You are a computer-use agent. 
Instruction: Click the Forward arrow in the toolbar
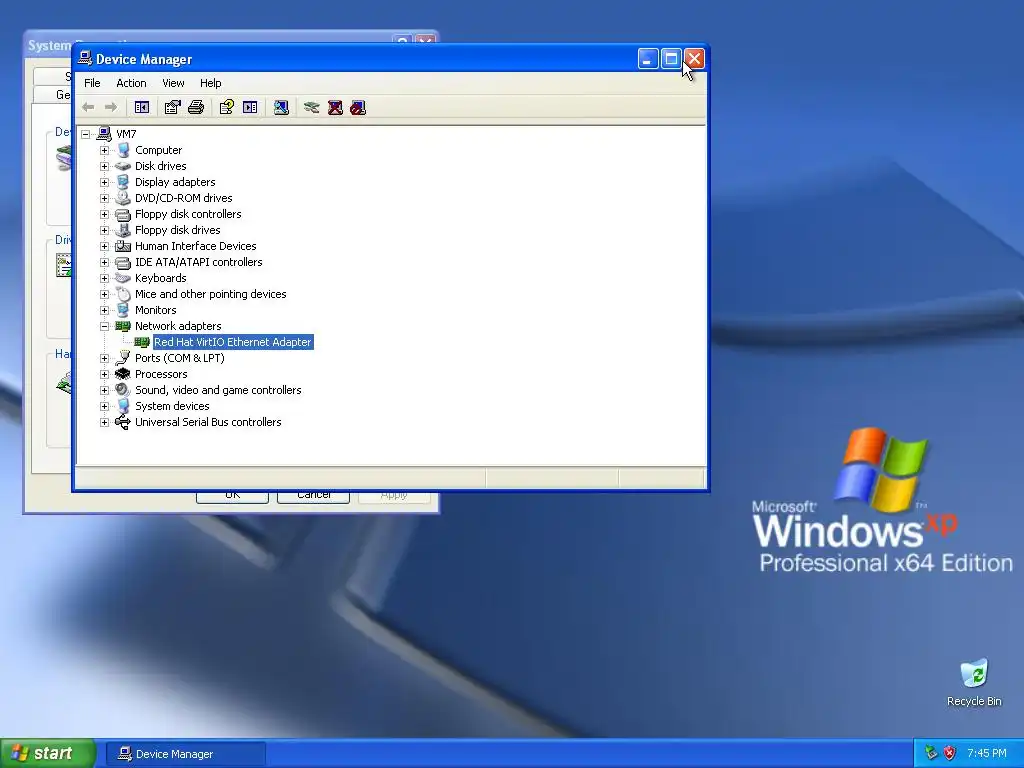(111, 107)
